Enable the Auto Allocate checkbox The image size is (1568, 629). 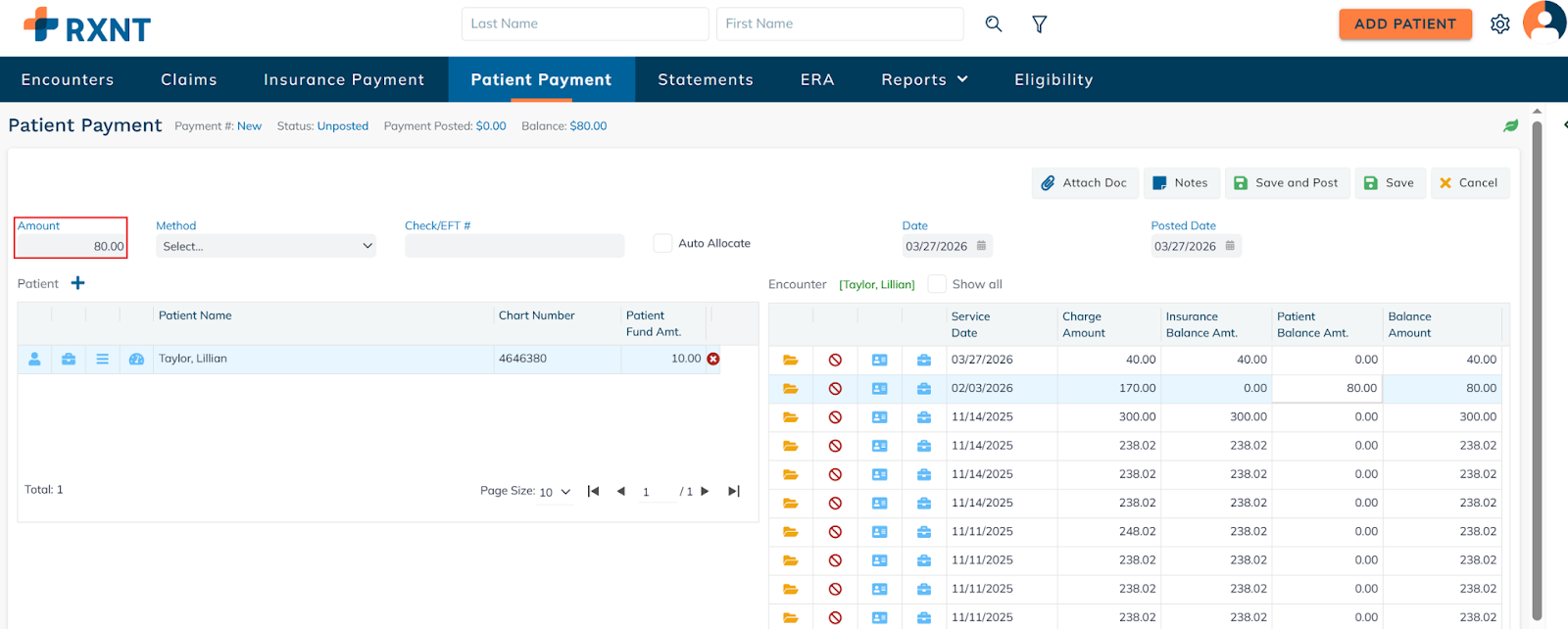[x=663, y=243]
